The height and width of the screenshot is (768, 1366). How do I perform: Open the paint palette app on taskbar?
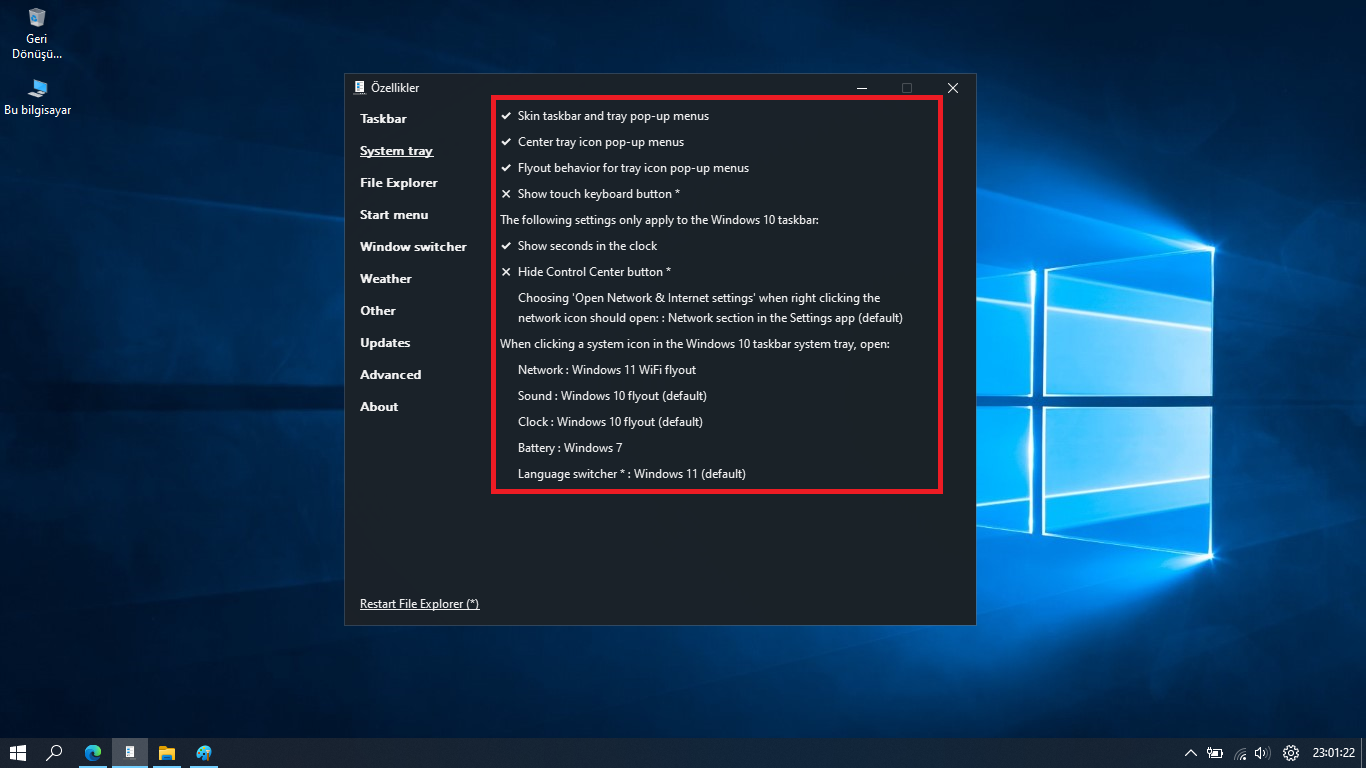(204, 753)
